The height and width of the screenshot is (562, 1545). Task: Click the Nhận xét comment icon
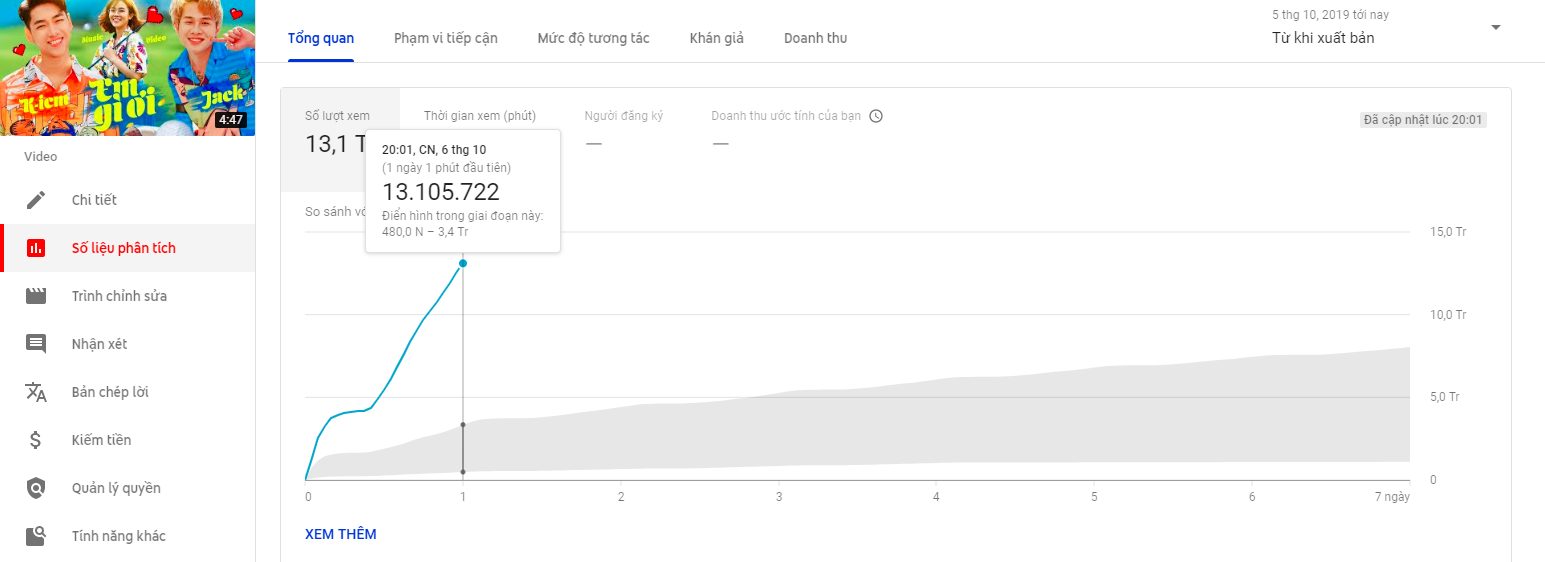click(x=36, y=344)
